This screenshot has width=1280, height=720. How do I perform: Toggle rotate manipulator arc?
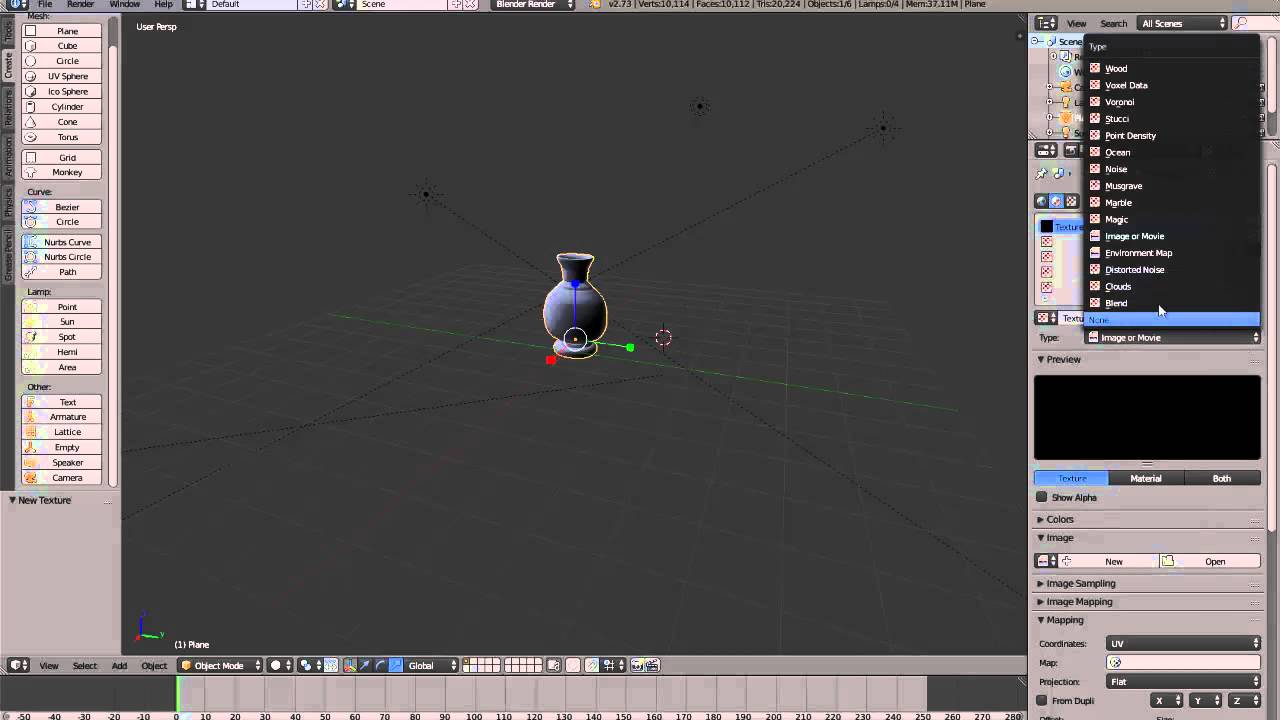[x=380, y=665]
